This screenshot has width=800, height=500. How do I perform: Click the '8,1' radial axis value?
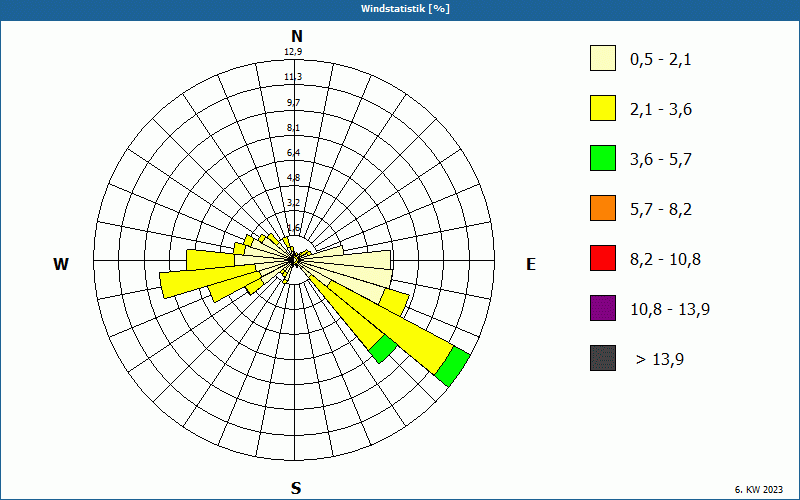pos(293,128)
